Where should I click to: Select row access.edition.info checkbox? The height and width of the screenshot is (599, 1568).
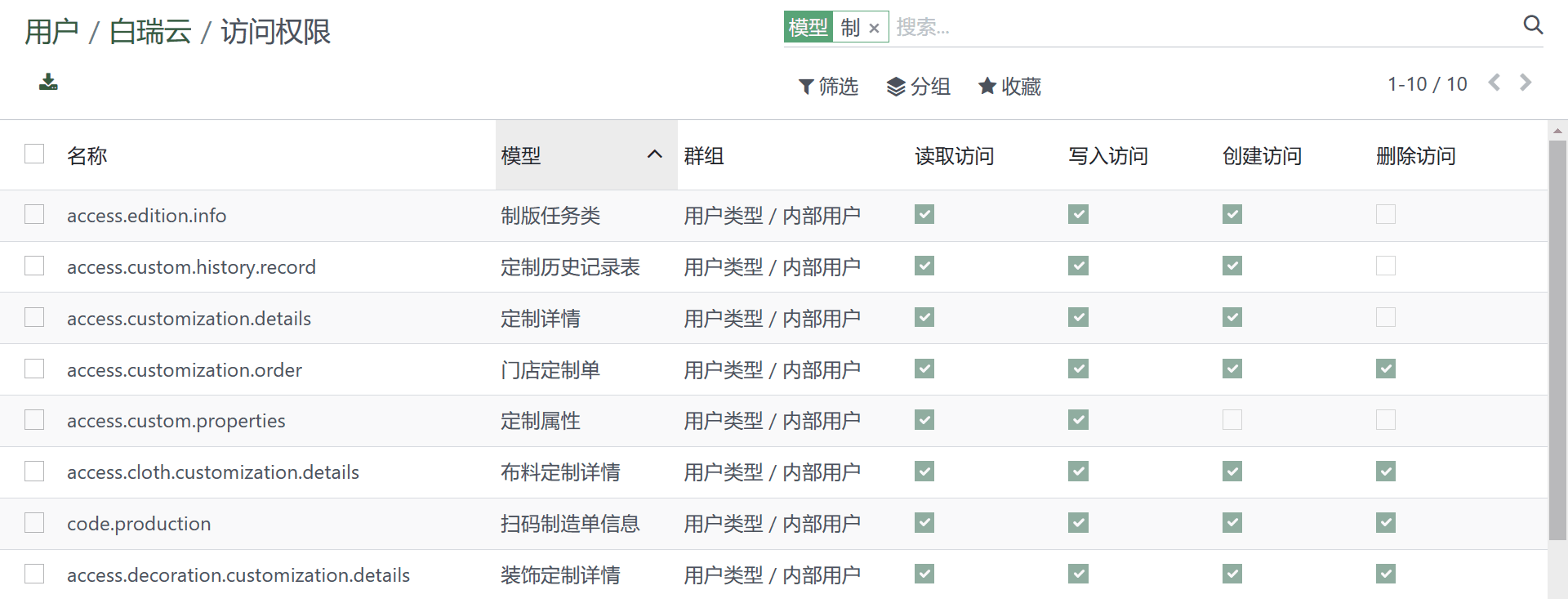34,214
